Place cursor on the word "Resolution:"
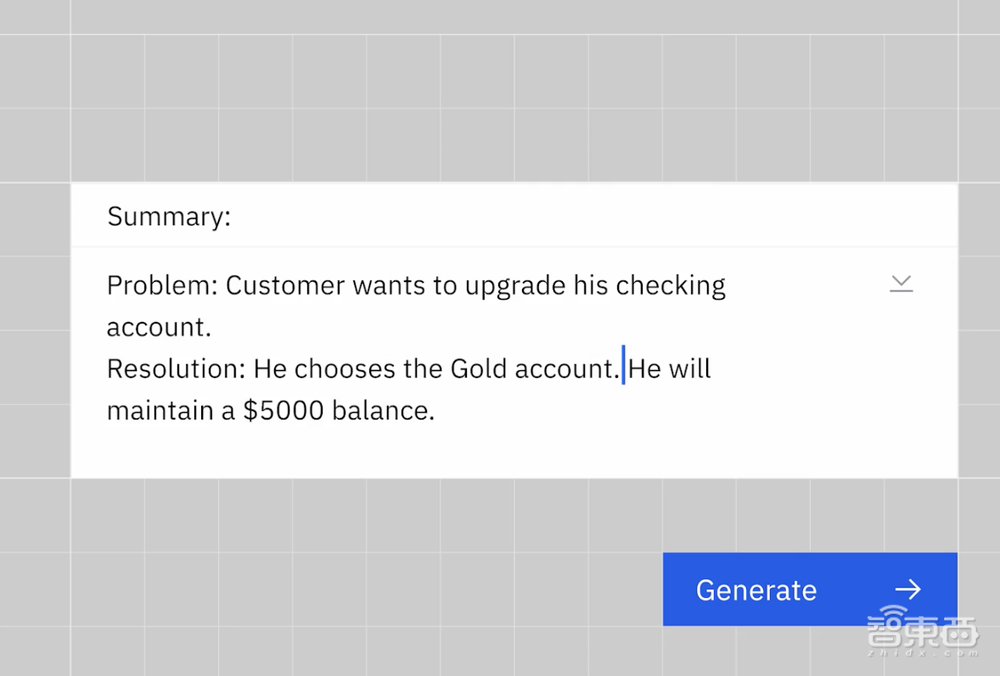1000x676 pixels. click(175, 369)
